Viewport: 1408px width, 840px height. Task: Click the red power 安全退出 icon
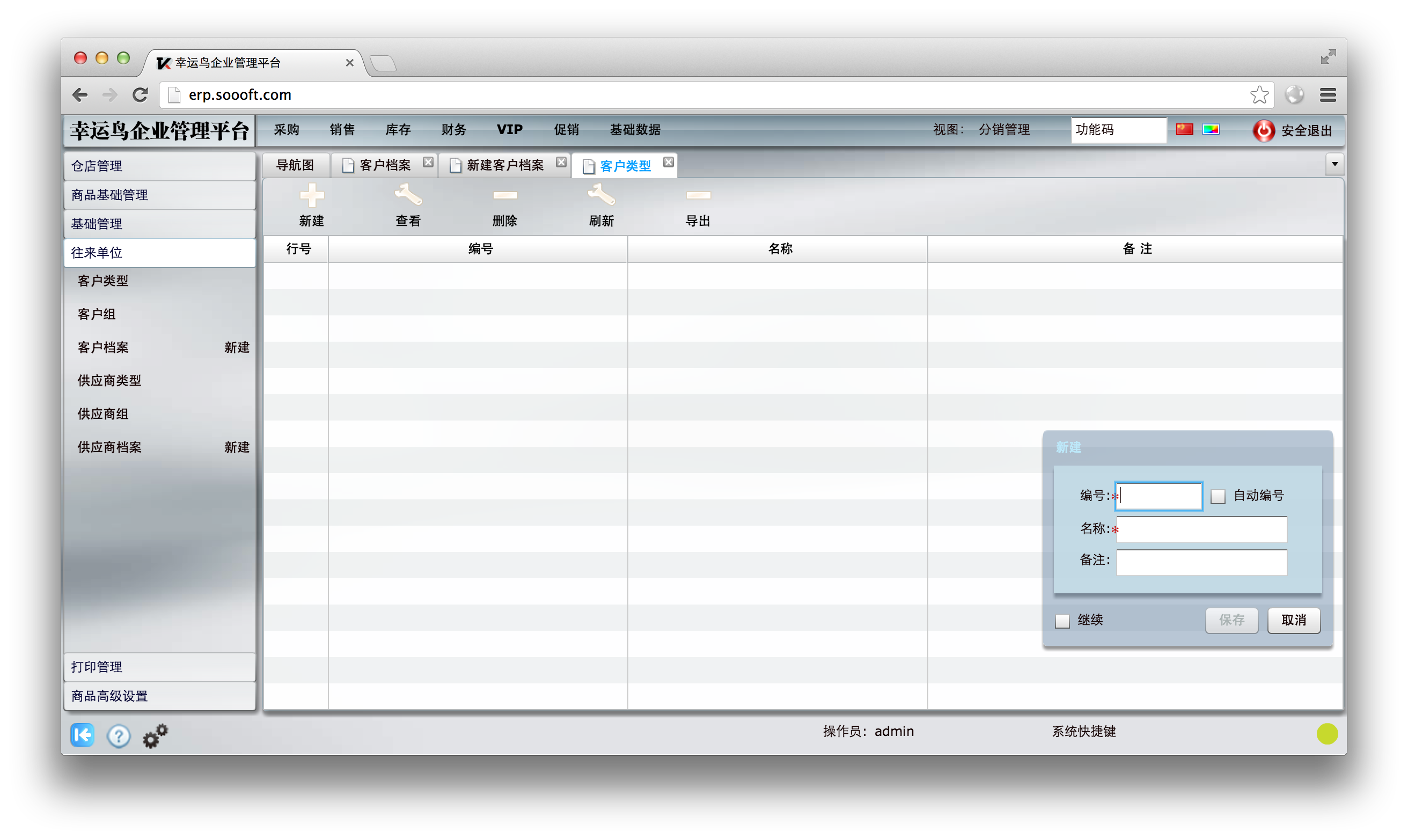tap(1263, 130)
